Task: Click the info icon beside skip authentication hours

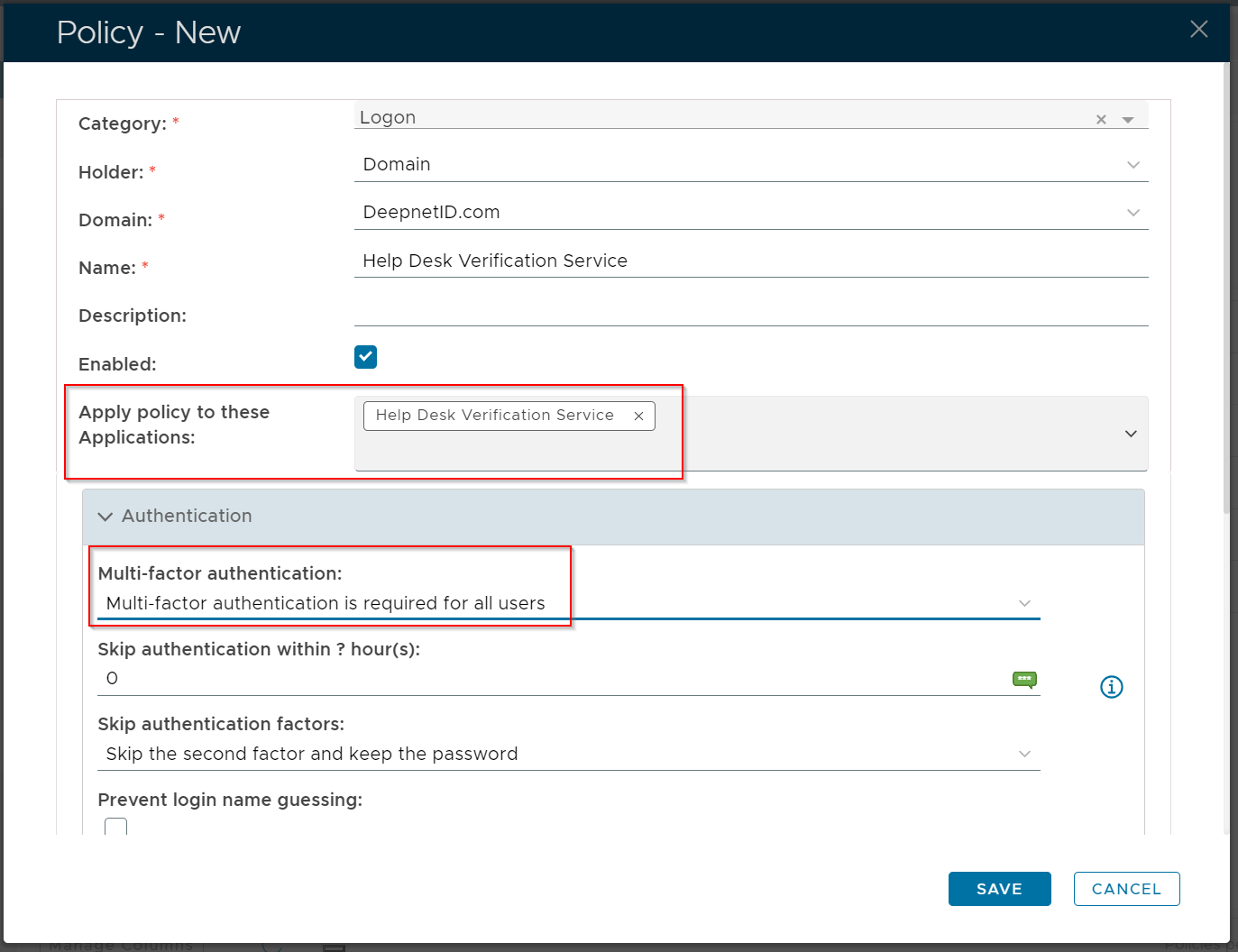Action: (x=1111, y=687)
